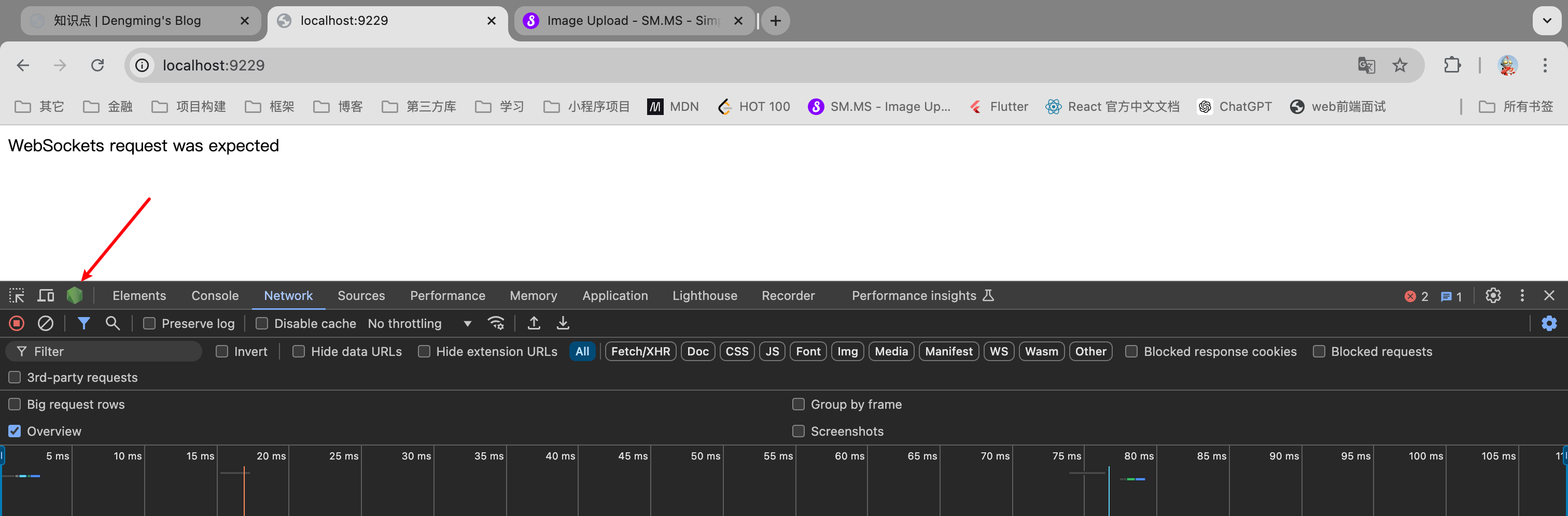This screenshot has width=1568, height=516.
Task: Enable the Preserve log checkbox
Action: click(x=149, y=323)
